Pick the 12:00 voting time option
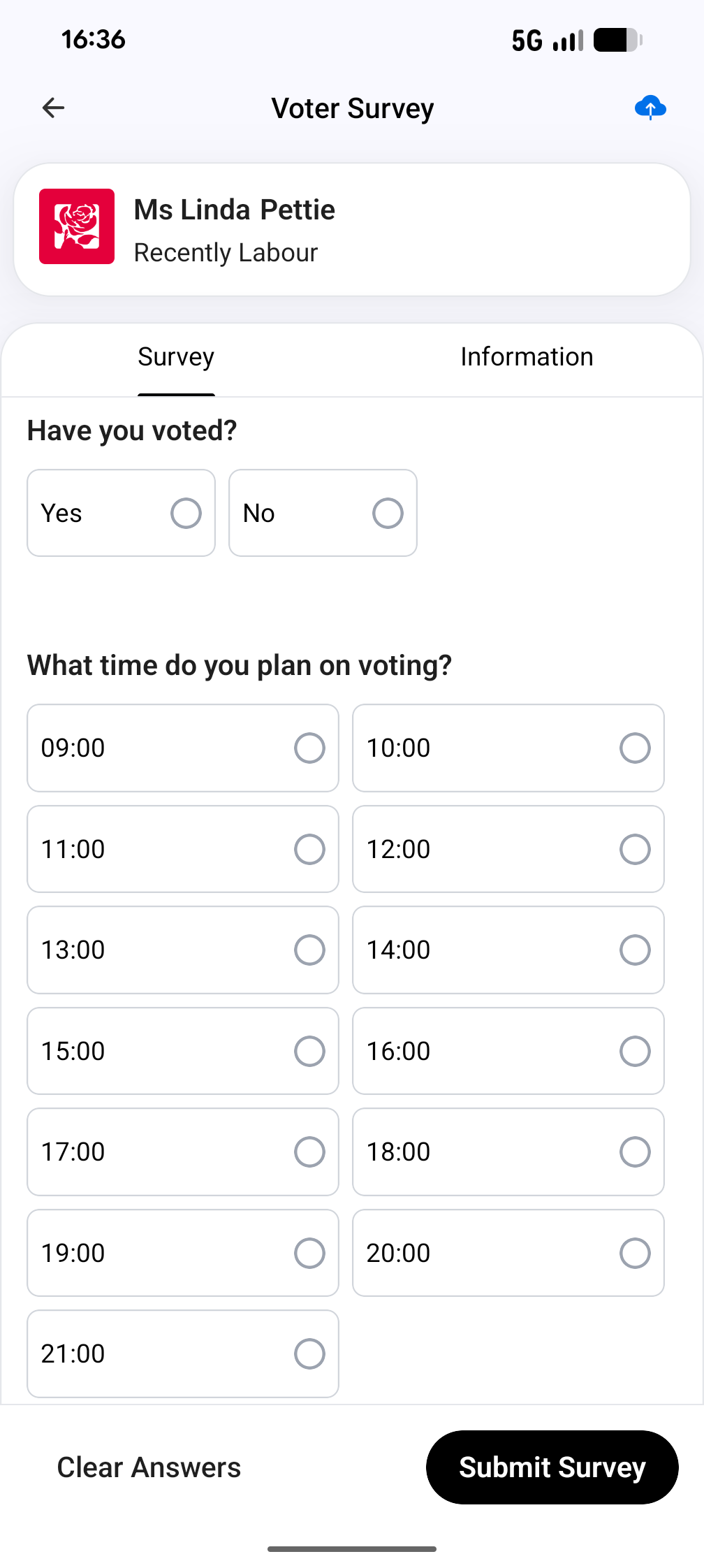 click(508, 849)
